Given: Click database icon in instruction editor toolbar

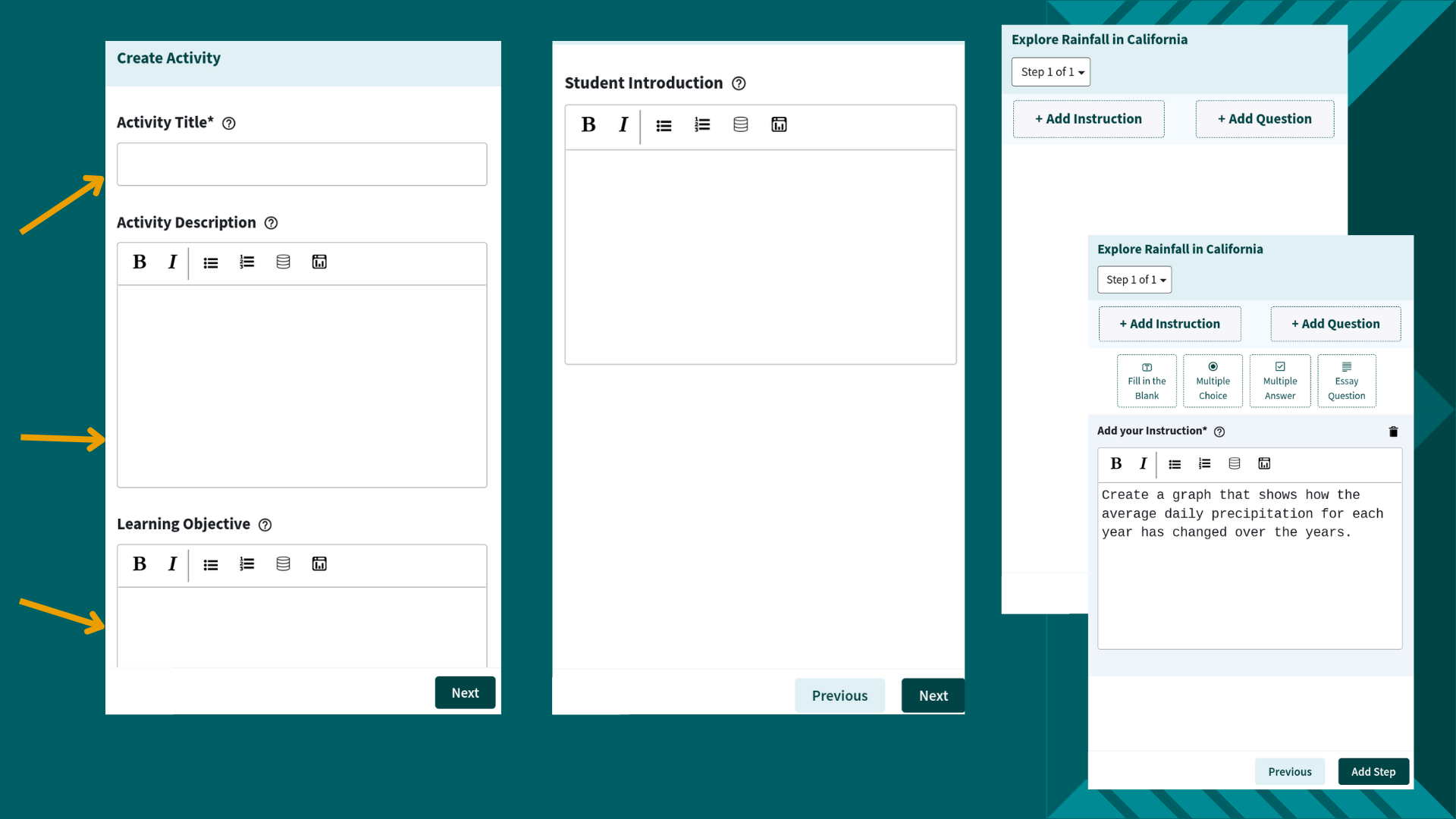Looking at the screenshot, I should pyautogui.click(x=1235, y=464).
